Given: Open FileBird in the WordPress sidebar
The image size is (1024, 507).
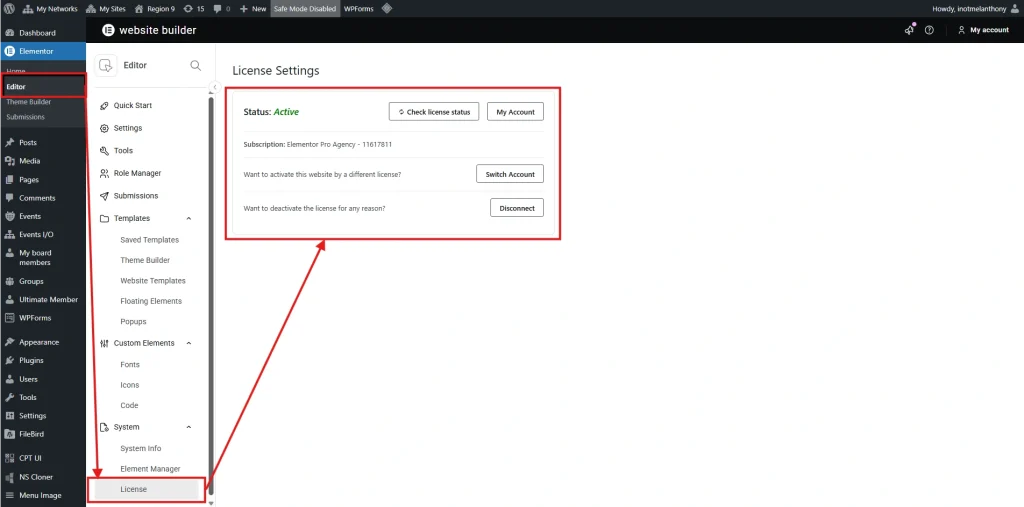Looking at the screenshot, I should point(42,434).
